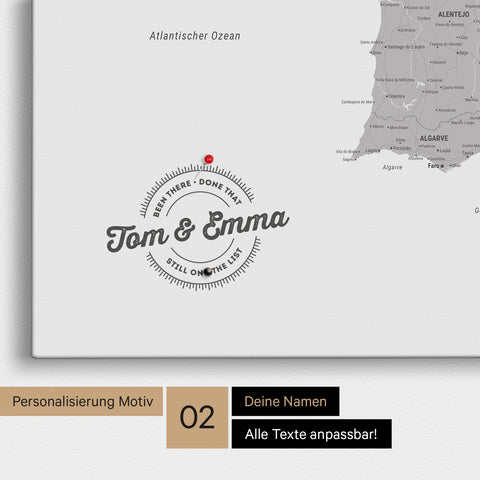This screenshot has width=480, height=480.
Task: Click the 'Alle Texte anpassbar!' label
Action: [312, 434]
